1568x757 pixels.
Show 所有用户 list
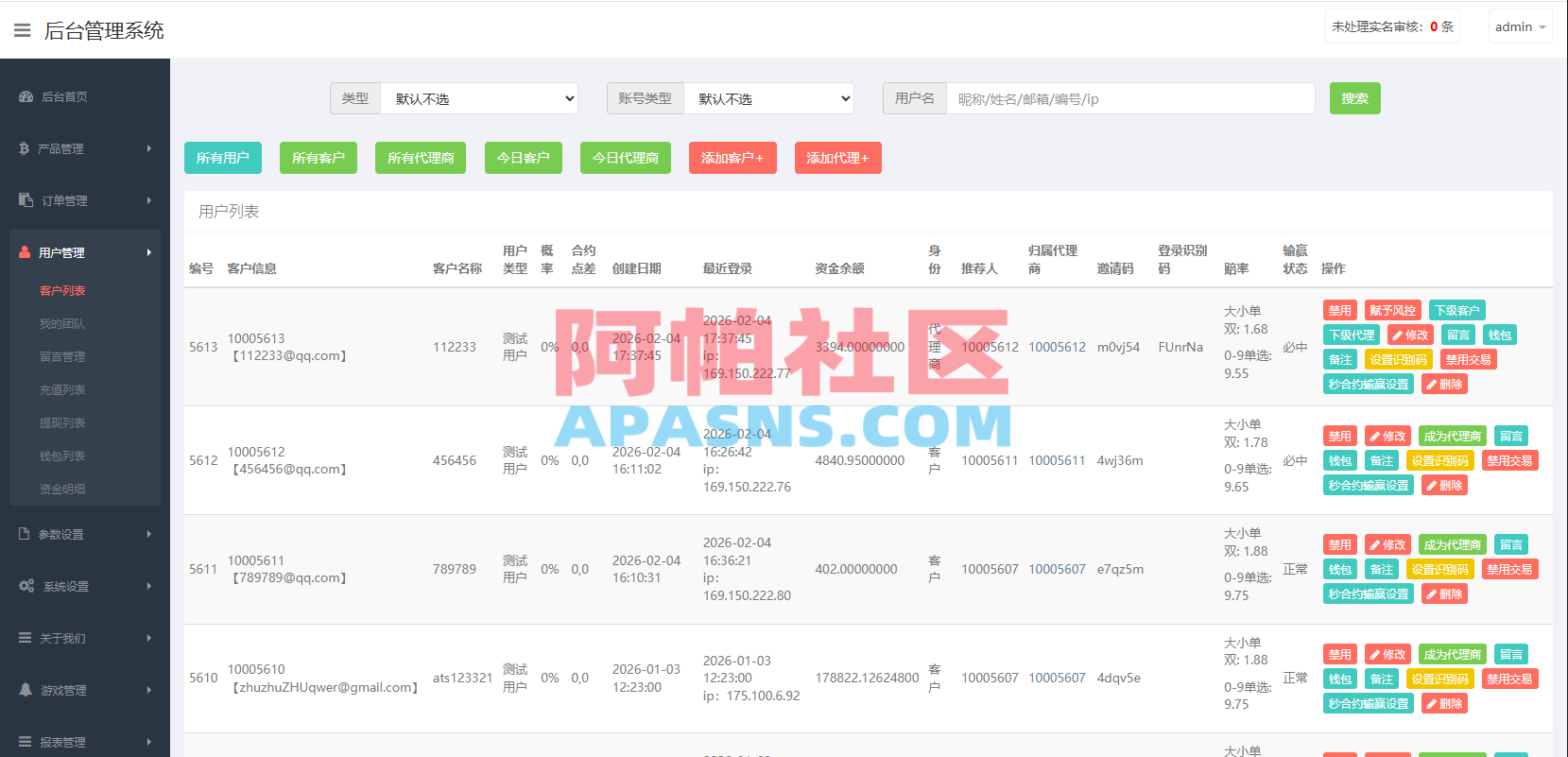pyautogui.click(x=223, y=158)
